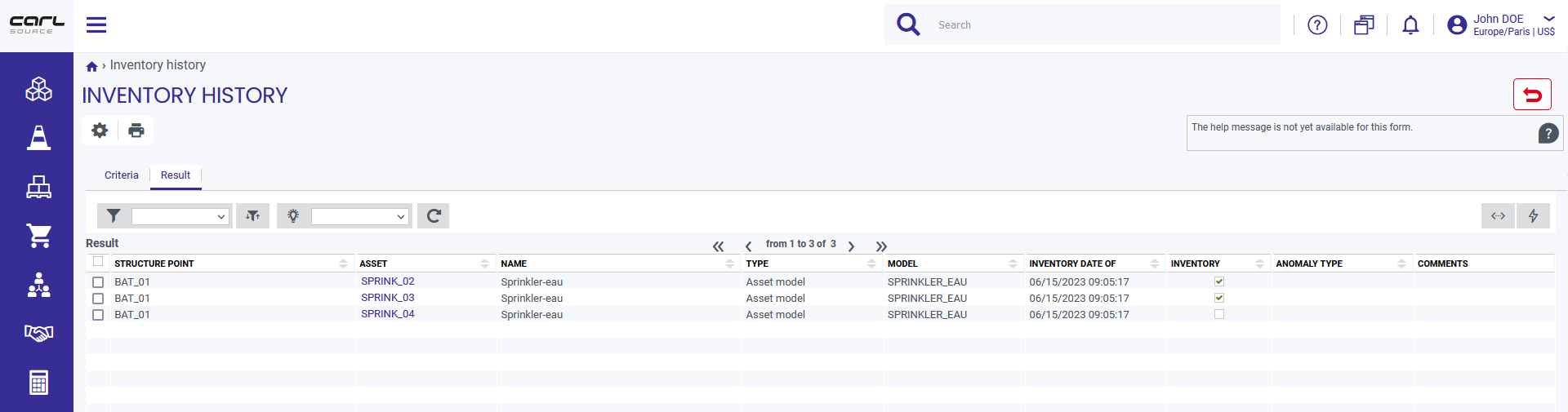
Task: Click into the Search field
Action: coord(1104,25)
